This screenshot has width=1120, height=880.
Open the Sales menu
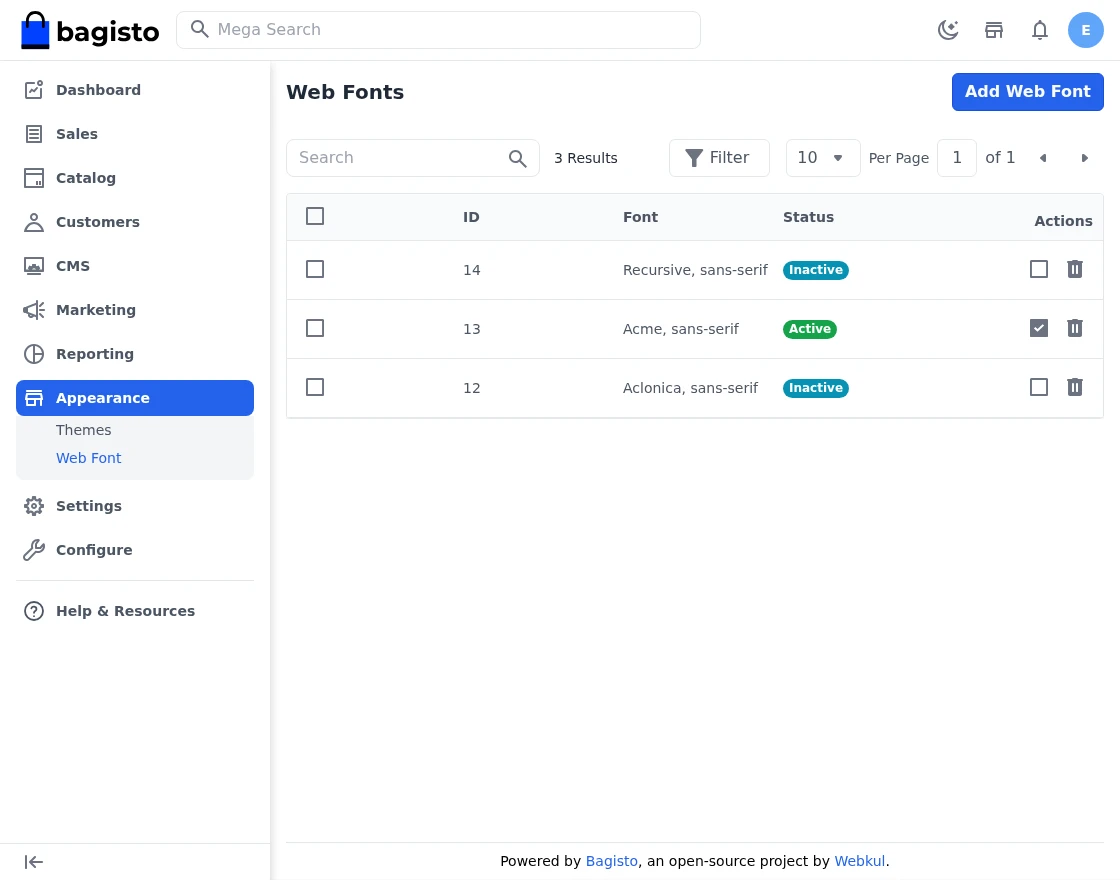[x=135, y=134]
